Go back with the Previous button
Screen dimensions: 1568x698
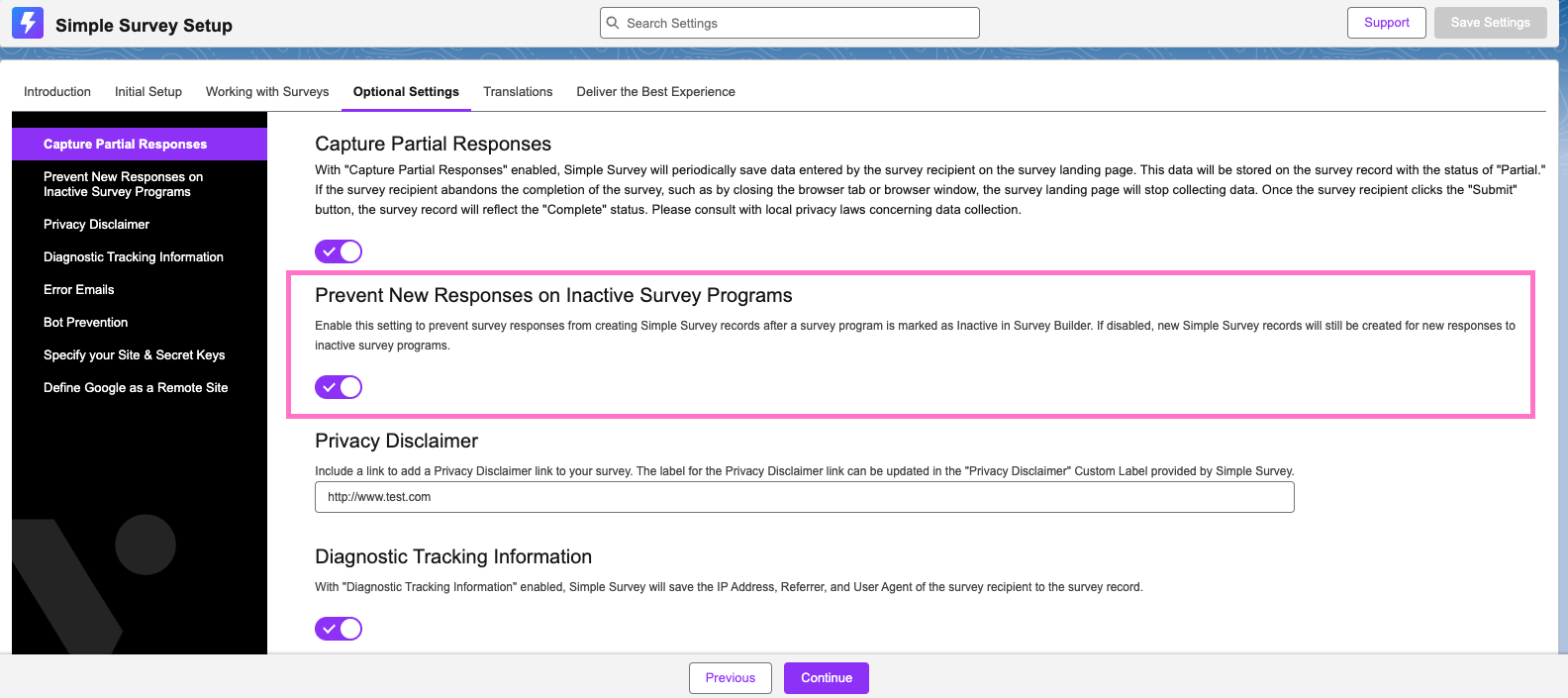pos(731,678)
